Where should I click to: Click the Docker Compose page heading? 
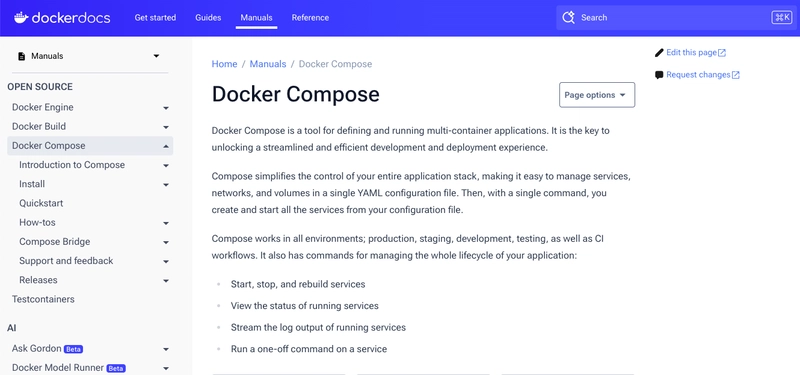point(295,94)
